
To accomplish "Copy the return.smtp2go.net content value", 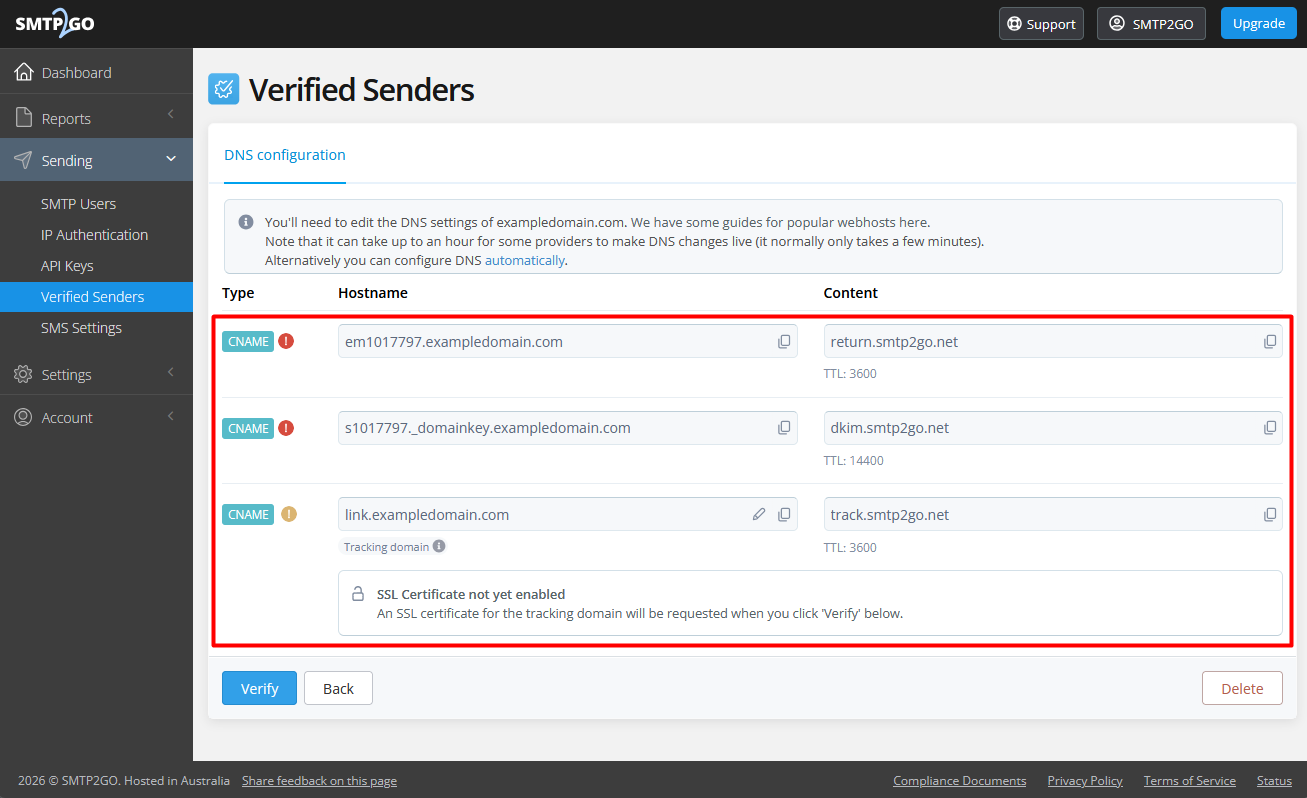I will click(1270, 342).
